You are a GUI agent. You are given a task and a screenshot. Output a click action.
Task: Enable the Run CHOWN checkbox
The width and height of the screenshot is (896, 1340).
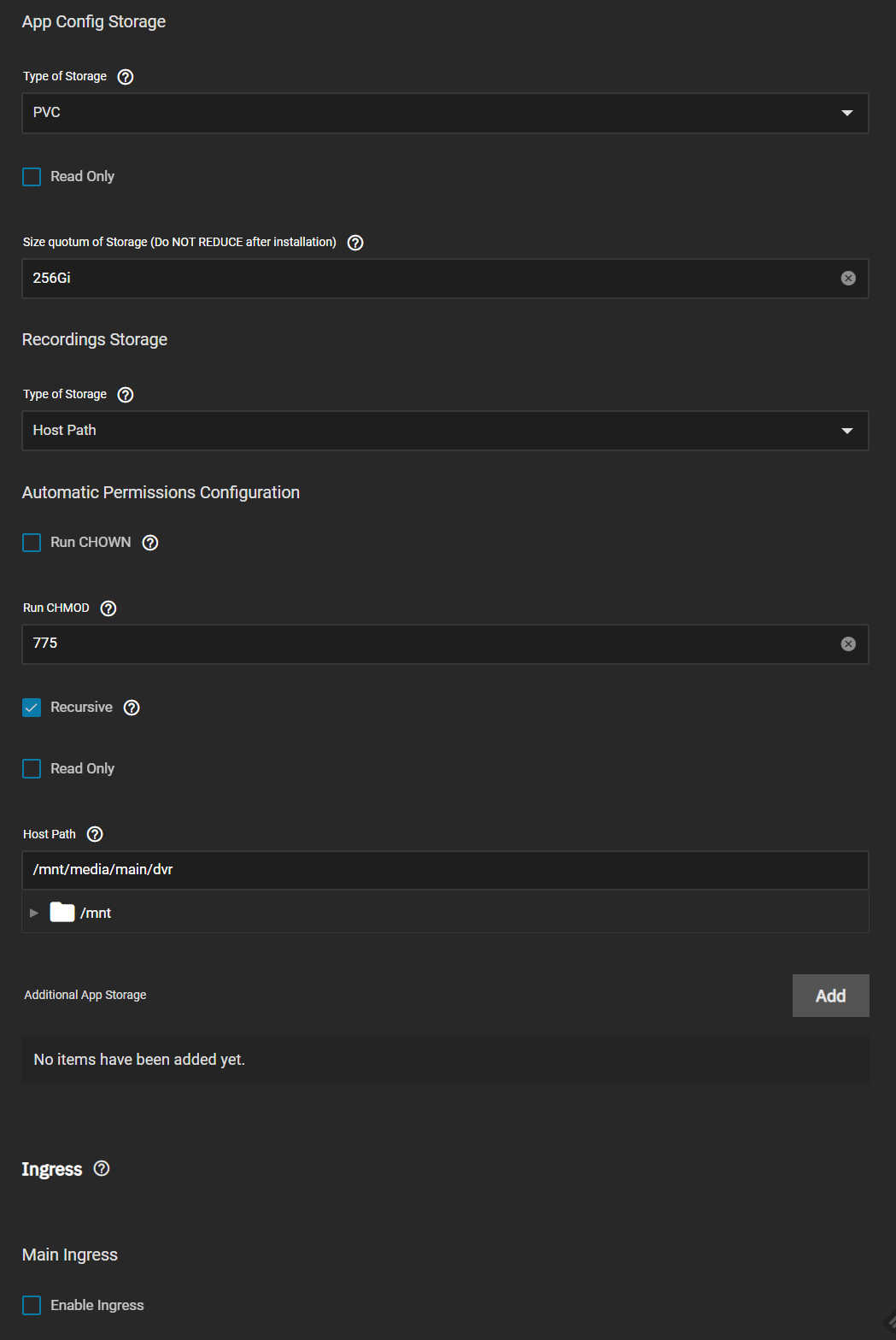(x=32, y=543)
